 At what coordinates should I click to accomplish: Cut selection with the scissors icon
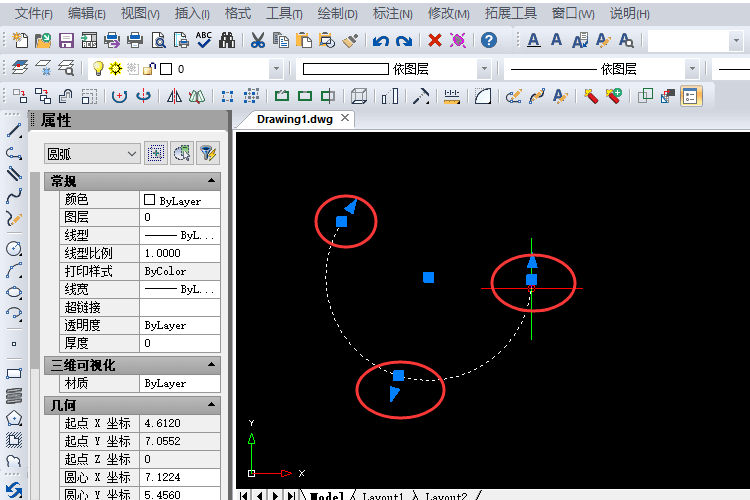tap(257, 40)
